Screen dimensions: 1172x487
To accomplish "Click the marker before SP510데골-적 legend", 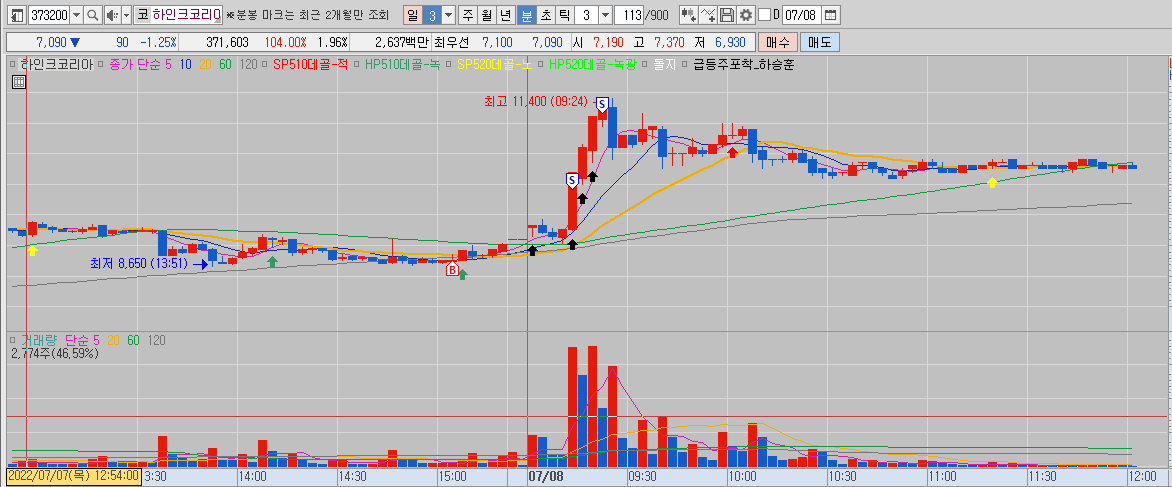I will tap(265, 65).
